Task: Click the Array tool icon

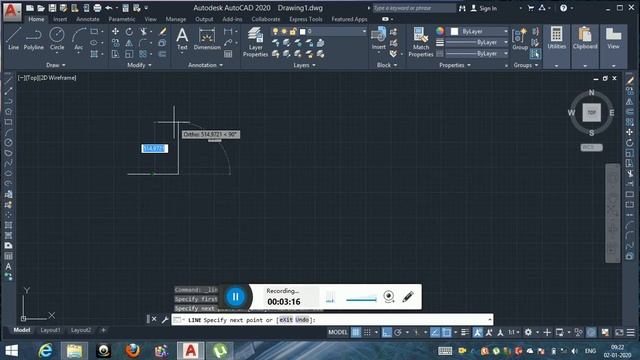Action: (x=142, y=54)
